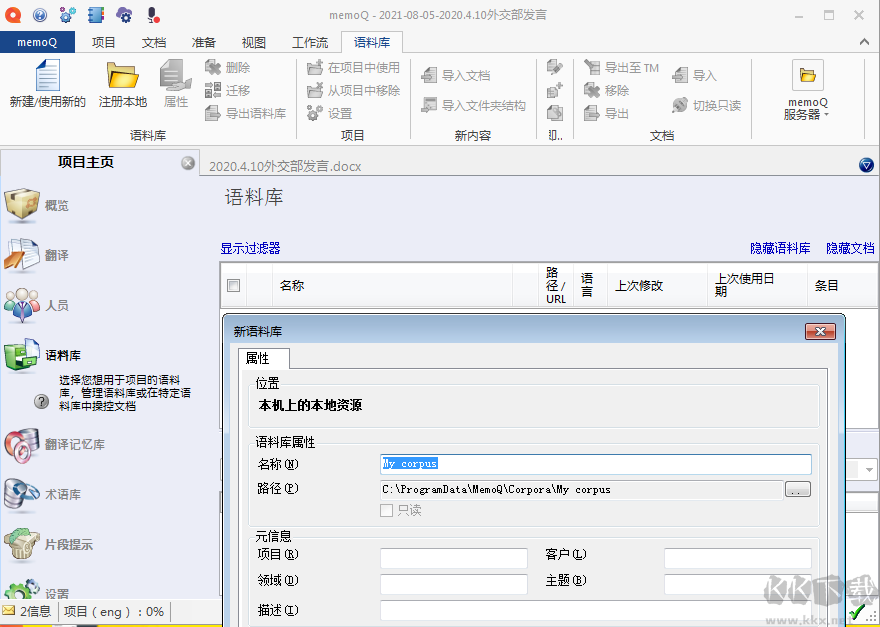Click the 客户 client input field
The image size is (880, 627).
(737, 559)
